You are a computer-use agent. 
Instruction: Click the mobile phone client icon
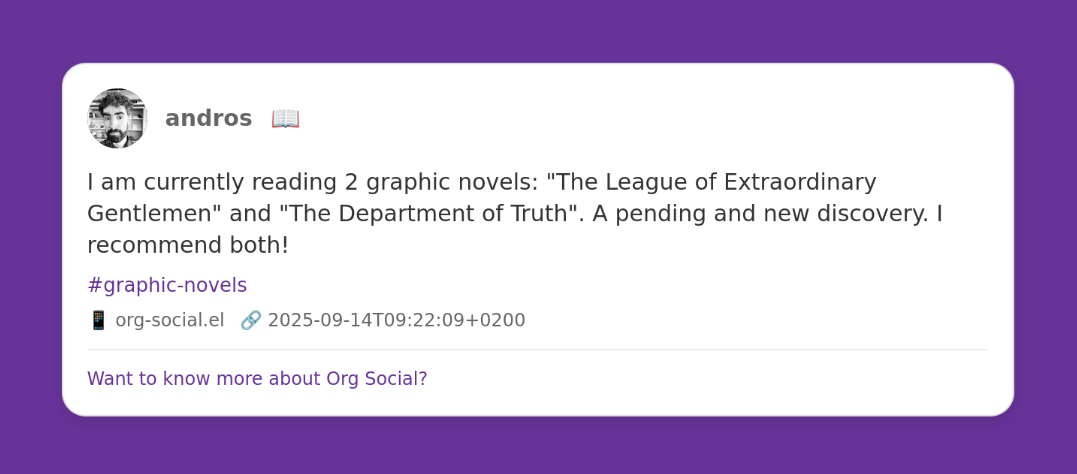click(x=98, y=320)
